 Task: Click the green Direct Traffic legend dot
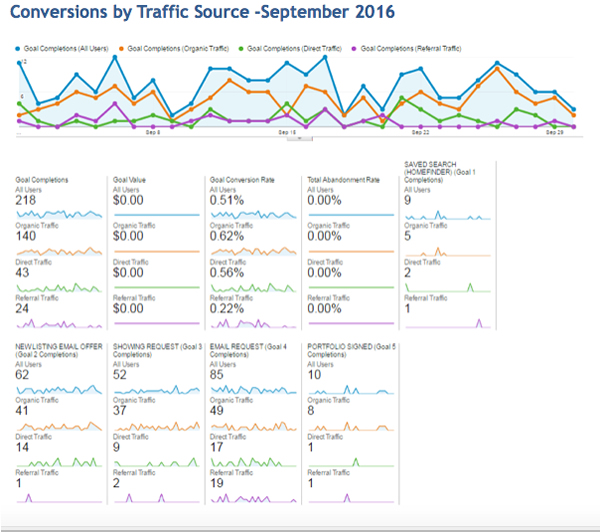click(241, 49)
